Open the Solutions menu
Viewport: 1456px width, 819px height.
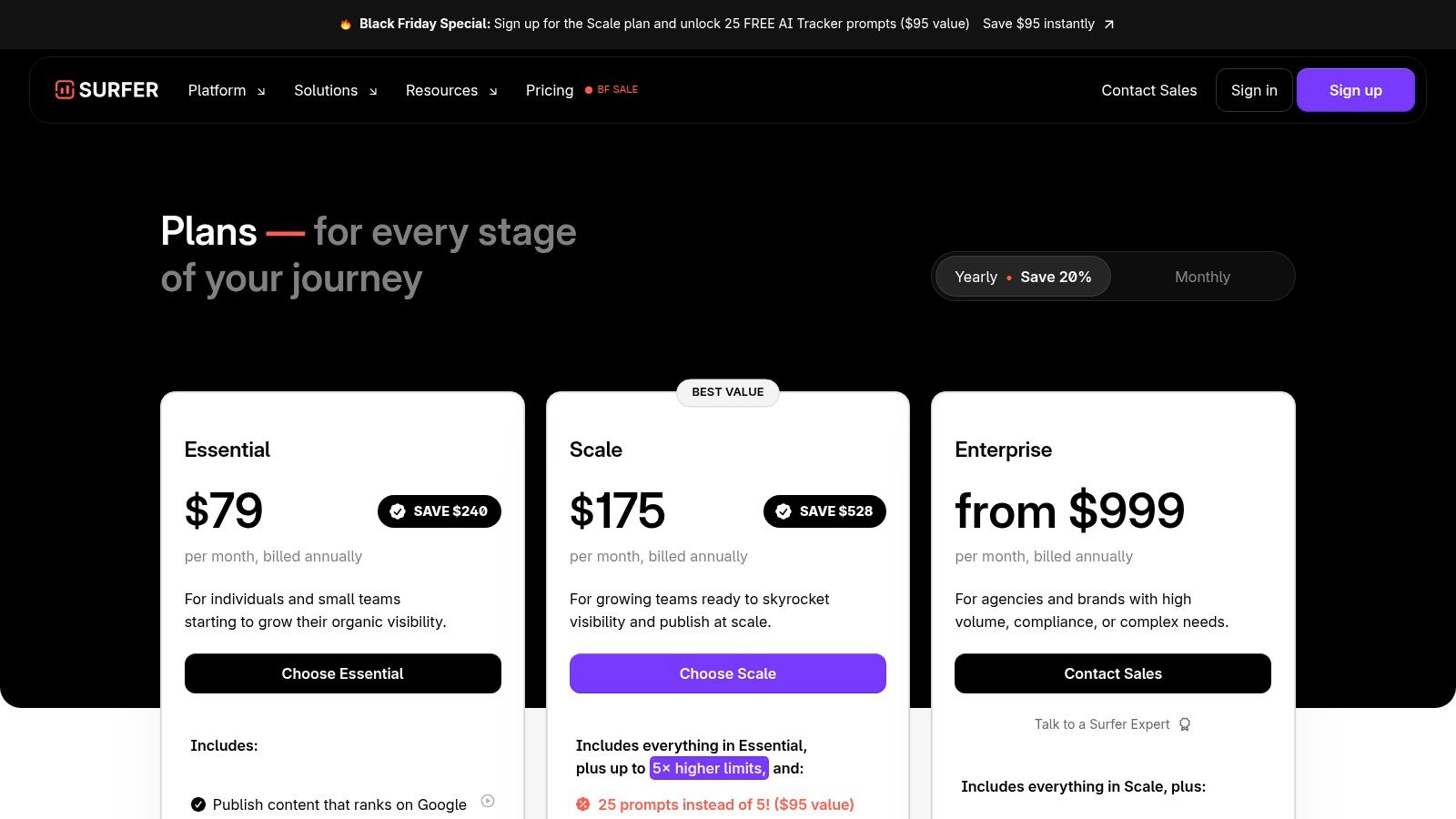tap(326, 90)
